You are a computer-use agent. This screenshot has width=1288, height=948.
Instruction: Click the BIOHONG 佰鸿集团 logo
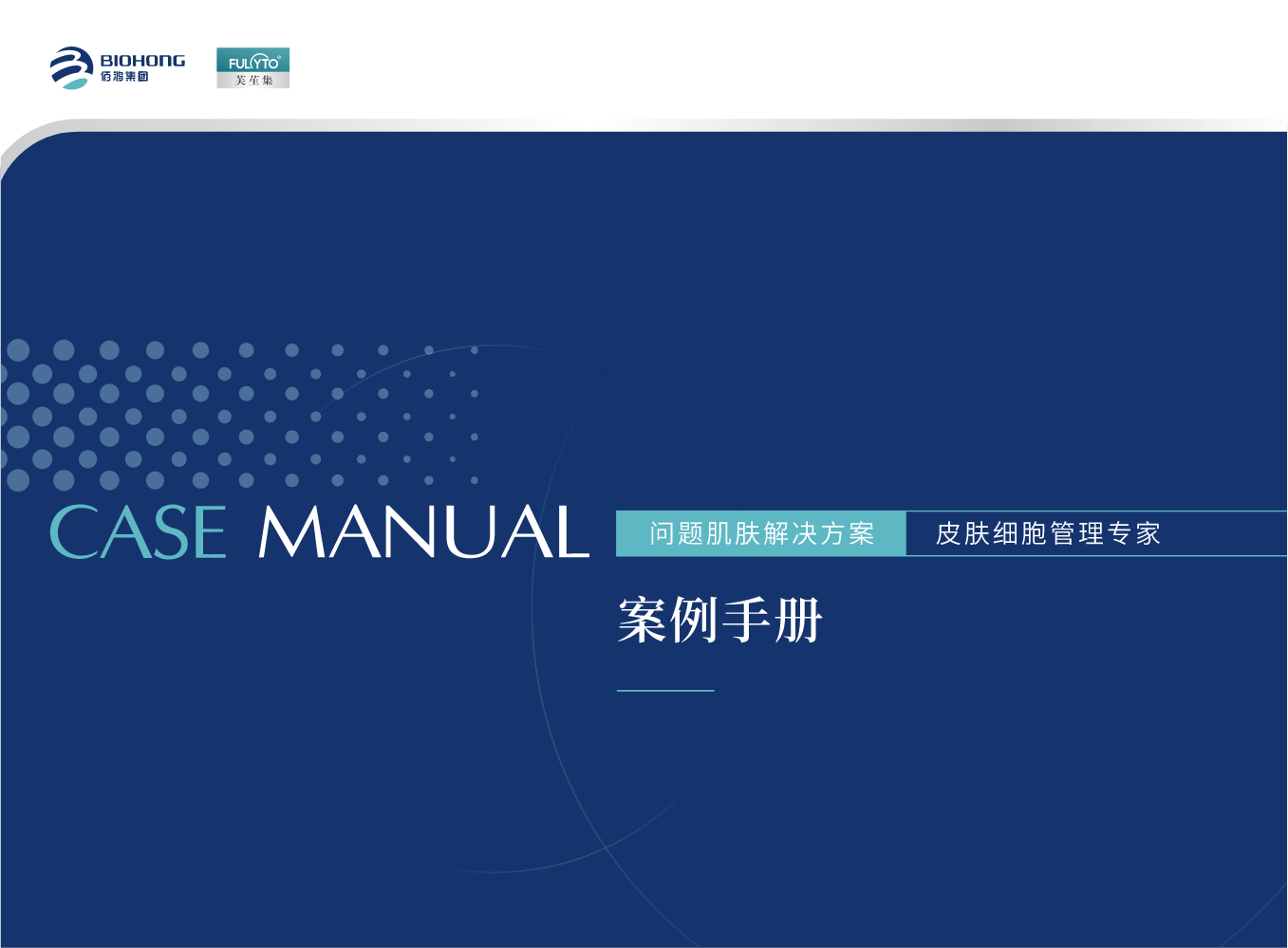118,68
